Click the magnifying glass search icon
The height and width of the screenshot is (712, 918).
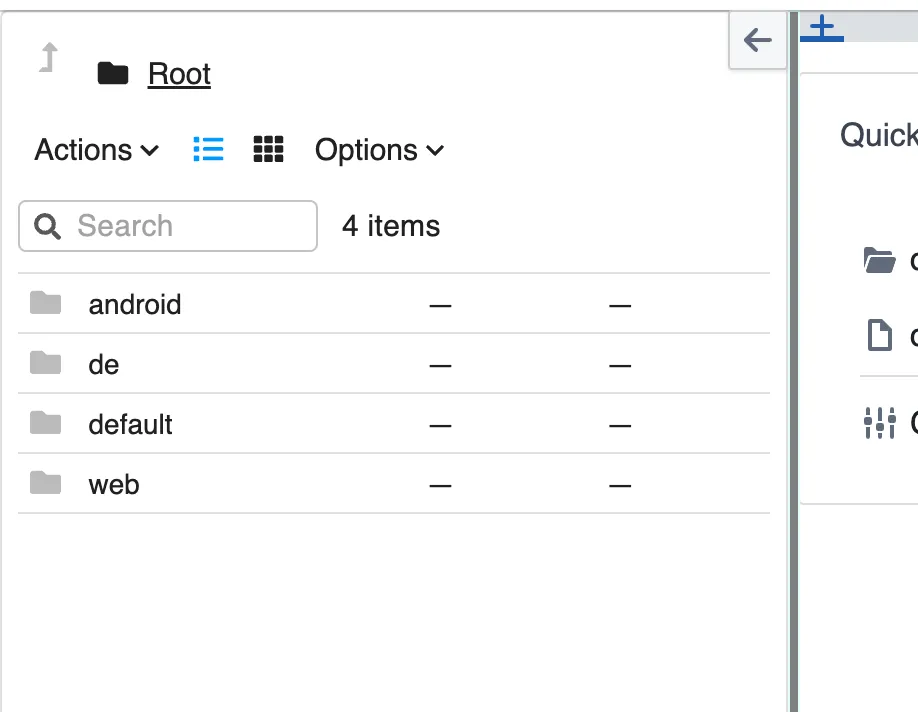(x=47, y=226)
